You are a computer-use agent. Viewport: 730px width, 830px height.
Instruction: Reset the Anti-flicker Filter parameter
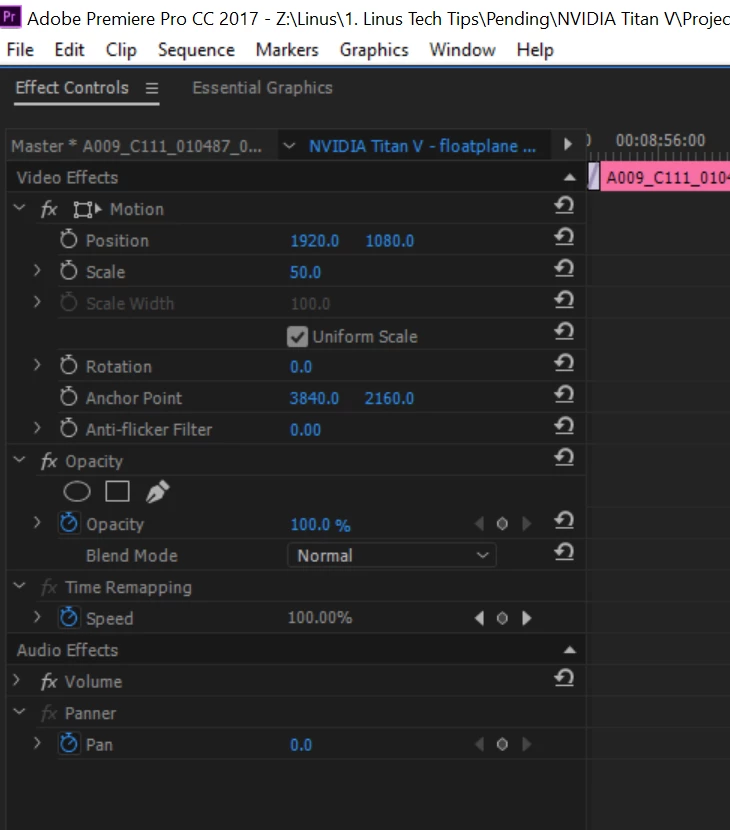point(564,426)
